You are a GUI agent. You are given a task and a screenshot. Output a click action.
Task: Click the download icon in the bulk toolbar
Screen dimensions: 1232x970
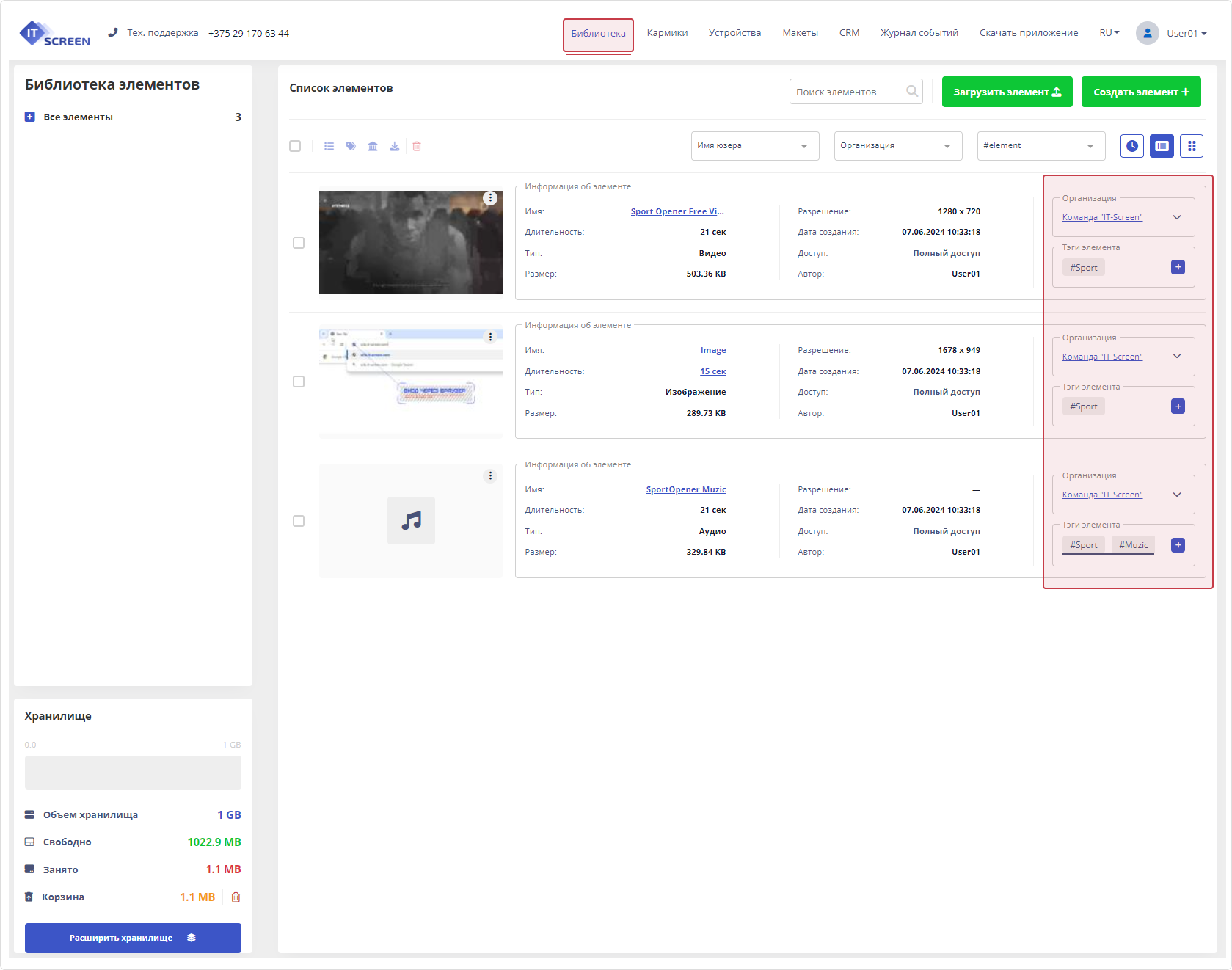(395, 146)
